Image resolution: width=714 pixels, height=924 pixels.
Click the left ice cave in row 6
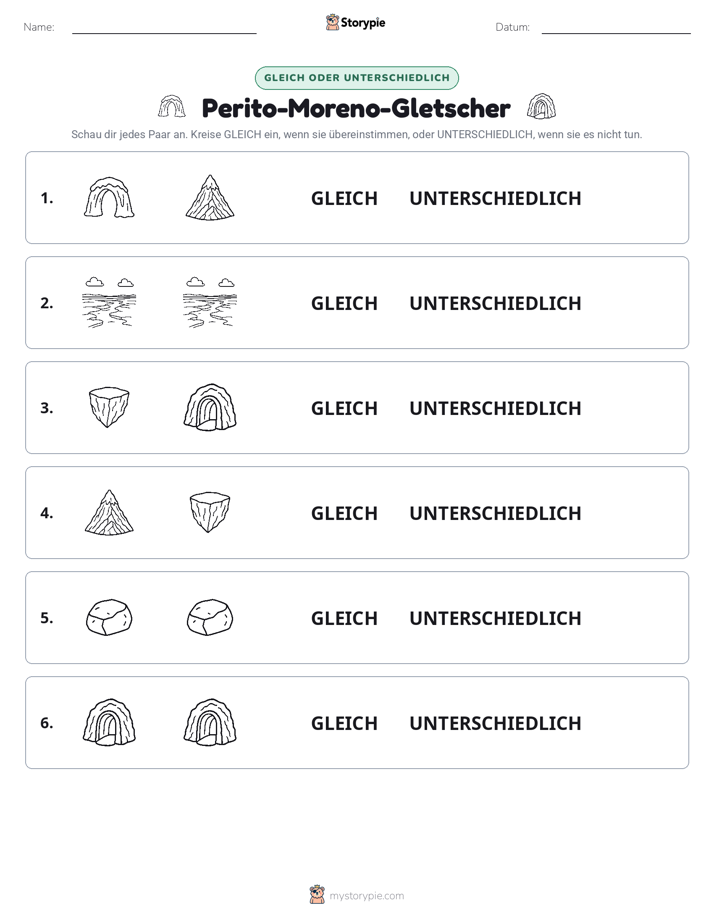(x=109, y=722)
